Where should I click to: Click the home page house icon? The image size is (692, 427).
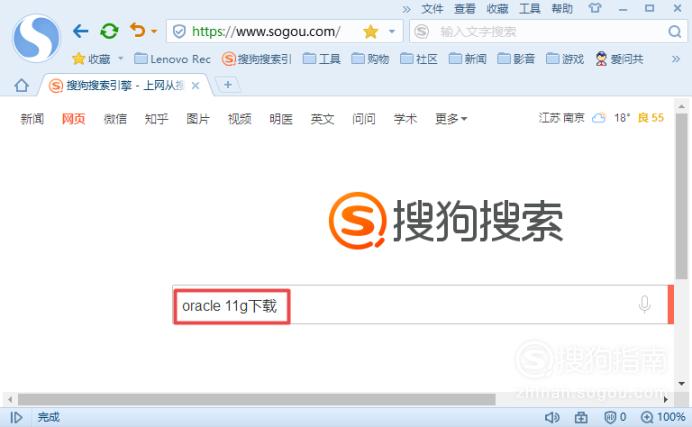coord(21,85)
